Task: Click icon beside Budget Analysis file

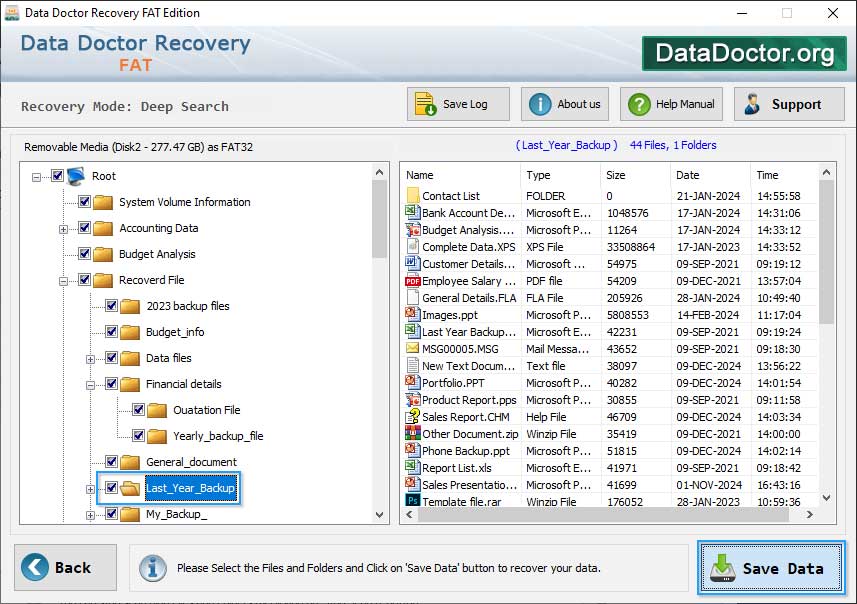Action: (x=413, y=229)
